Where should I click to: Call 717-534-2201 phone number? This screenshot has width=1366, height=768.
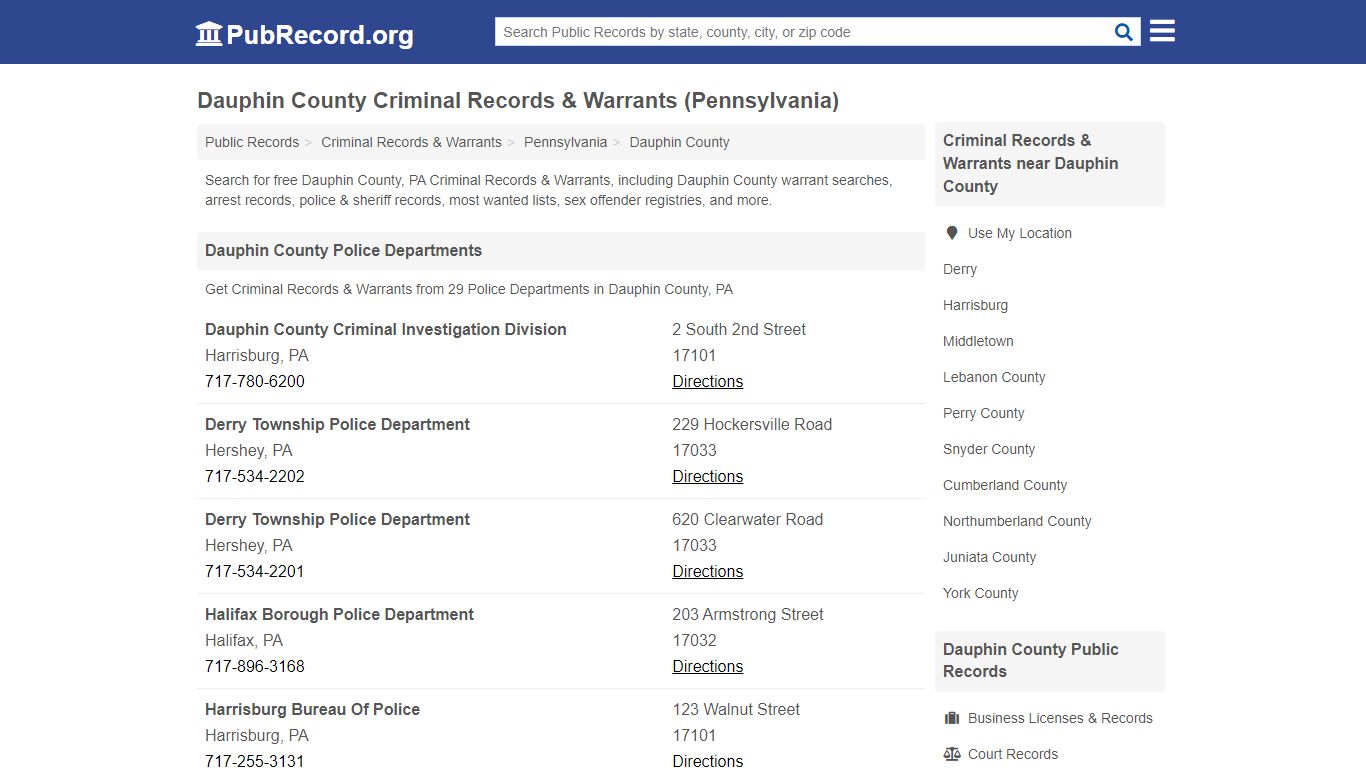point(255,571)
